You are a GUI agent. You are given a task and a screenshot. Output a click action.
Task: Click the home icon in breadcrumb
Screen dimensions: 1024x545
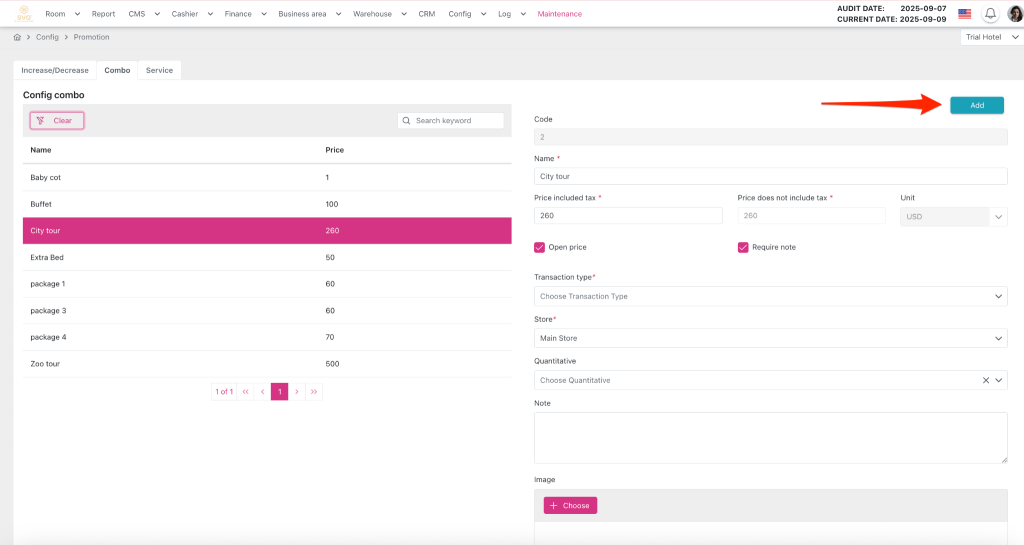pyautogui.click(x=17, y=37)
